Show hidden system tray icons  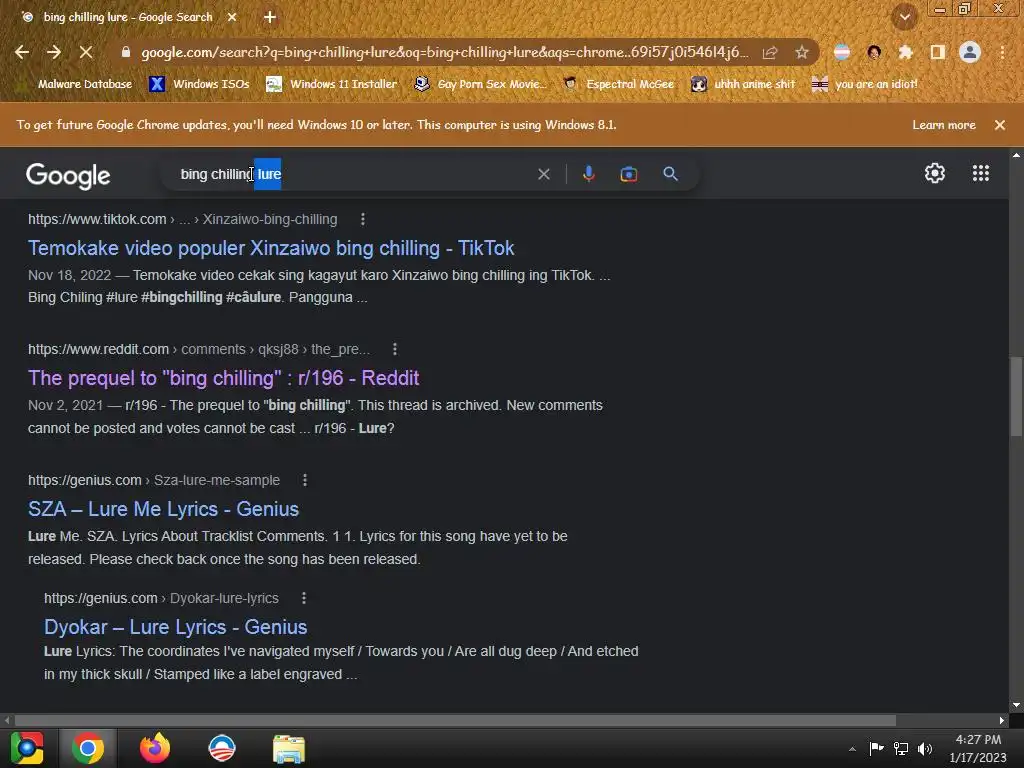point(852,749)
